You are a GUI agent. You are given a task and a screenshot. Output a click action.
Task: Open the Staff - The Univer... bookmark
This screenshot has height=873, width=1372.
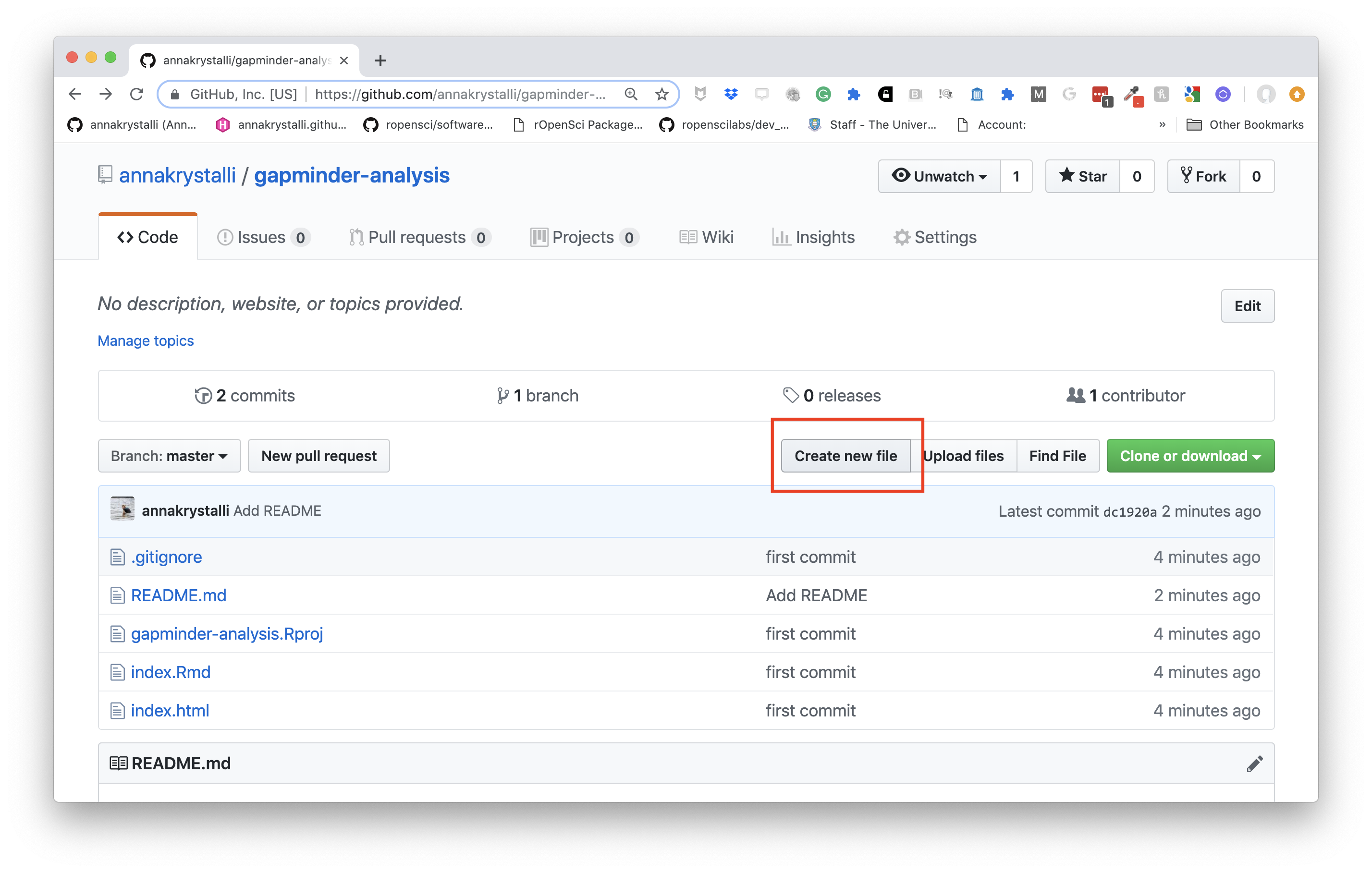pyautogui.click(x=872, y=125)
